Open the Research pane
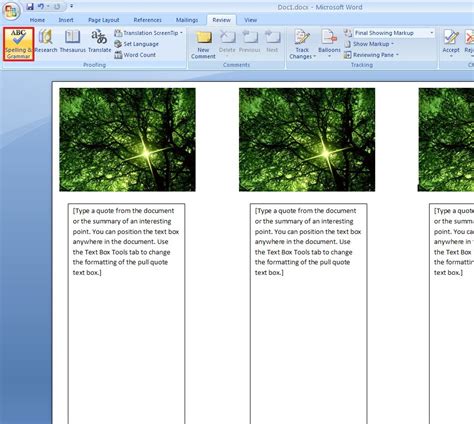Image resolution: width=474 pixels, height=424 pixels. tap(46, 41)
